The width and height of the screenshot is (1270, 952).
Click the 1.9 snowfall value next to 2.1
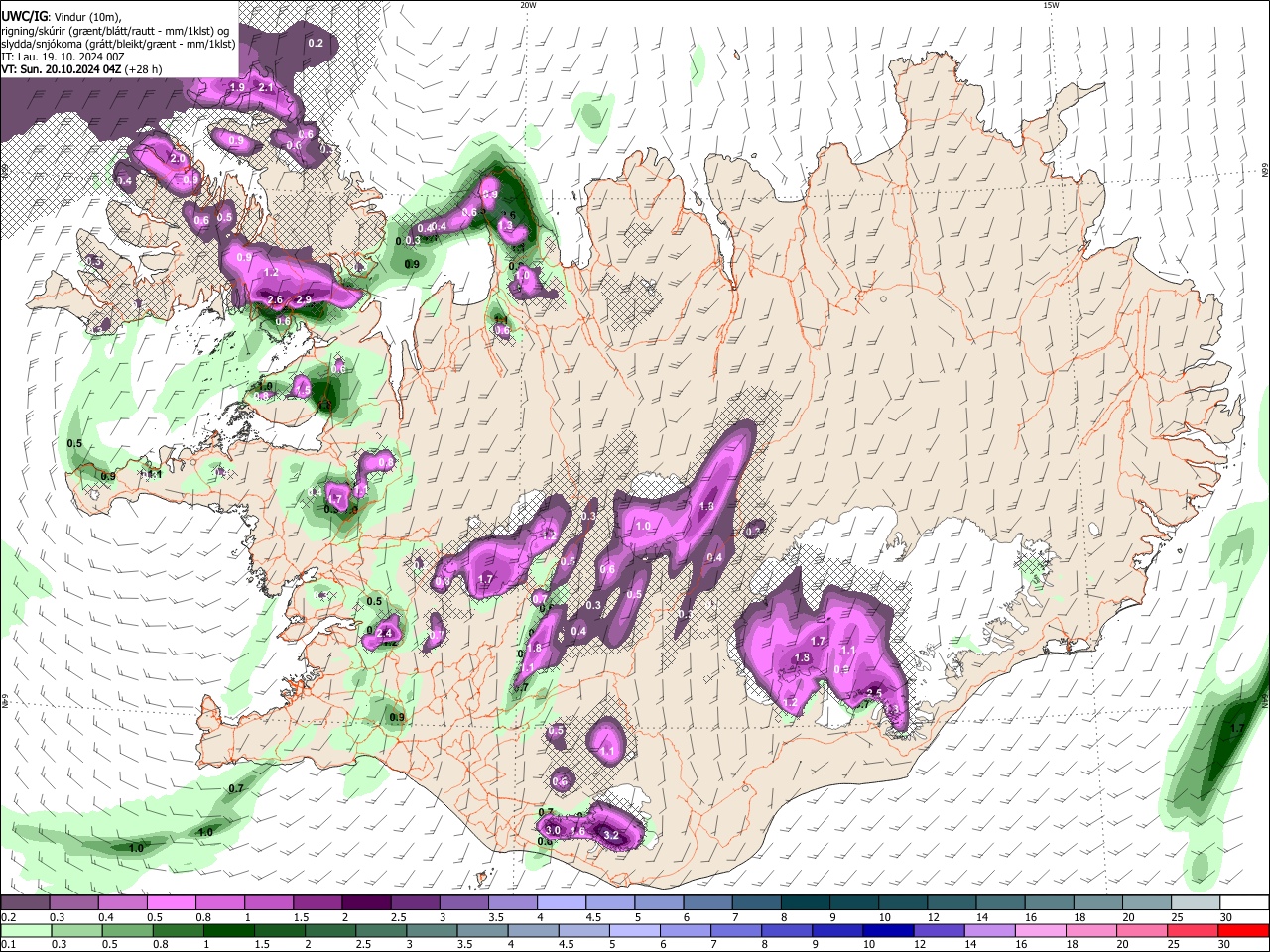point(237,87)
